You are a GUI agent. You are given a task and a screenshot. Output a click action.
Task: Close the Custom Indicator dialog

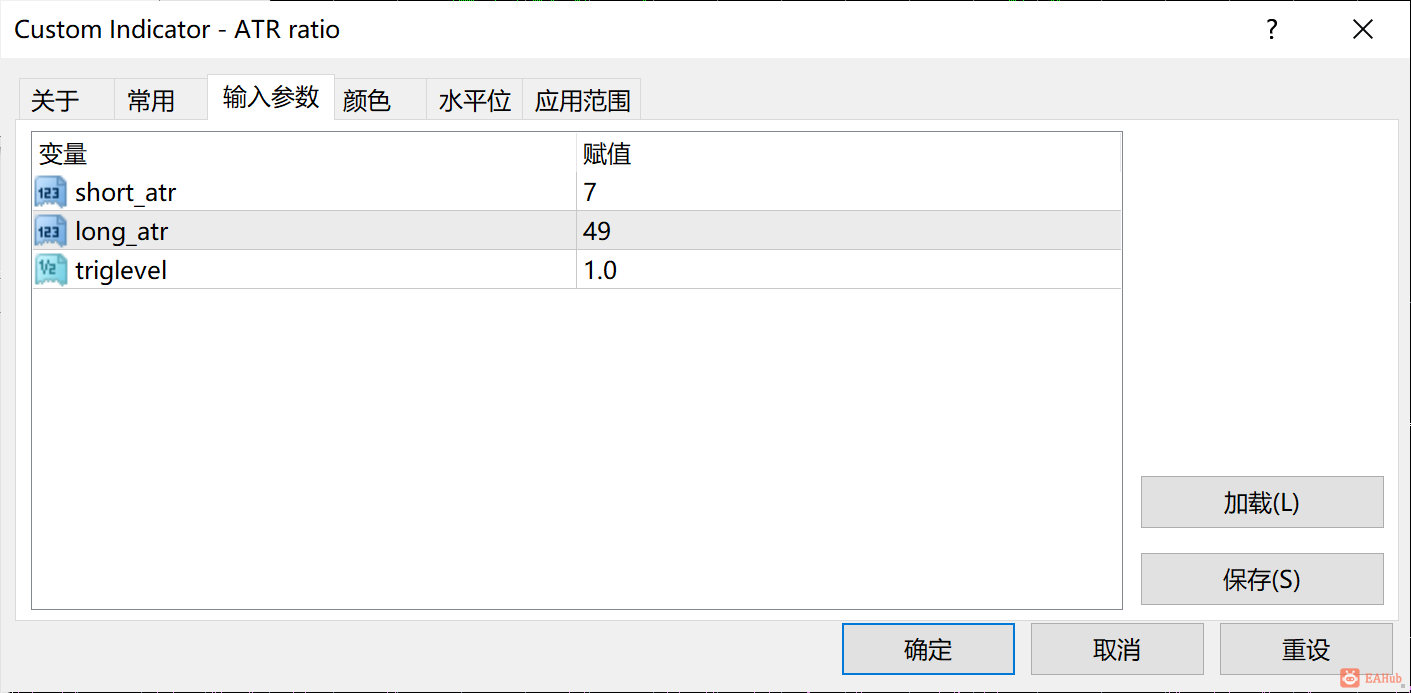(1362, 30)
